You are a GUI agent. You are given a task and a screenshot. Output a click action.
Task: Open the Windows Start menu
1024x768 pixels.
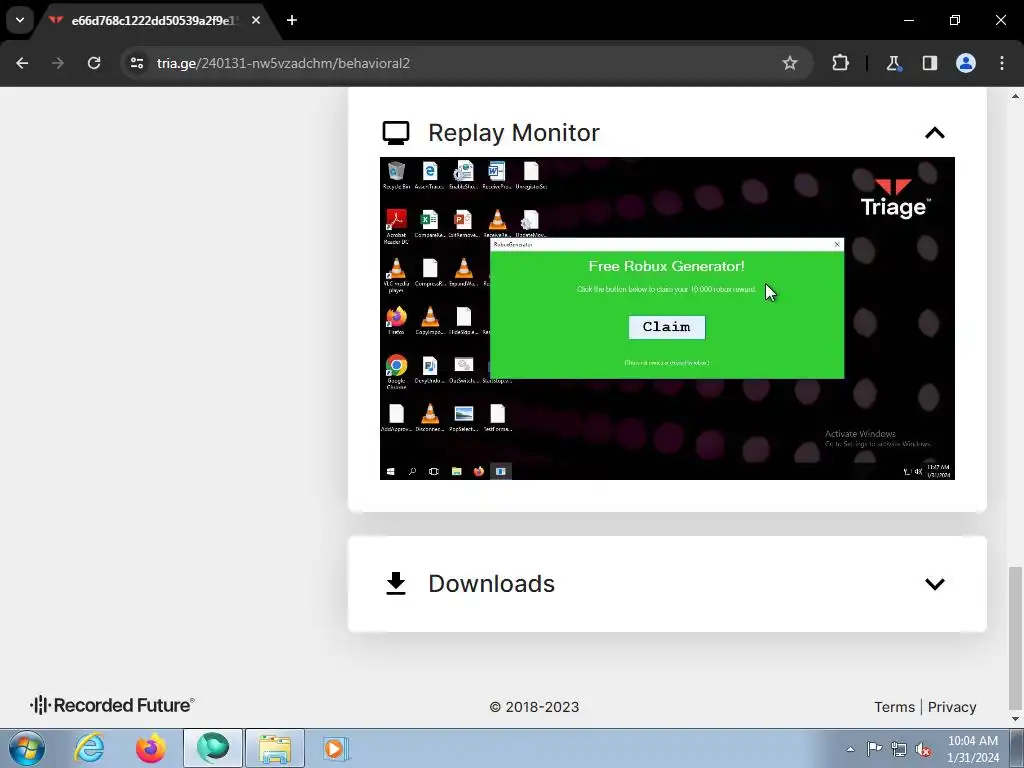coord(27,748)
